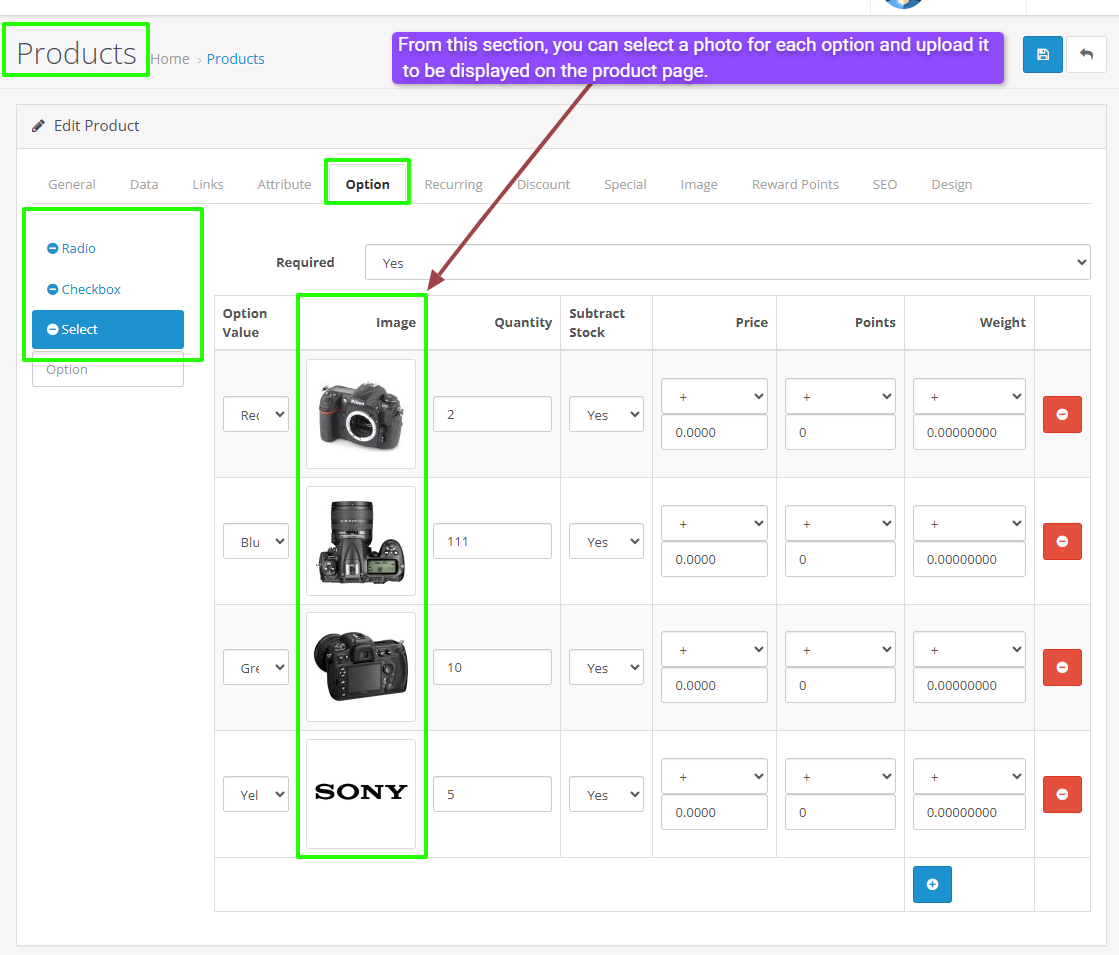Open the Reward Points tab
This screenshot has width=1119, height=955.
tap(795, 184)
